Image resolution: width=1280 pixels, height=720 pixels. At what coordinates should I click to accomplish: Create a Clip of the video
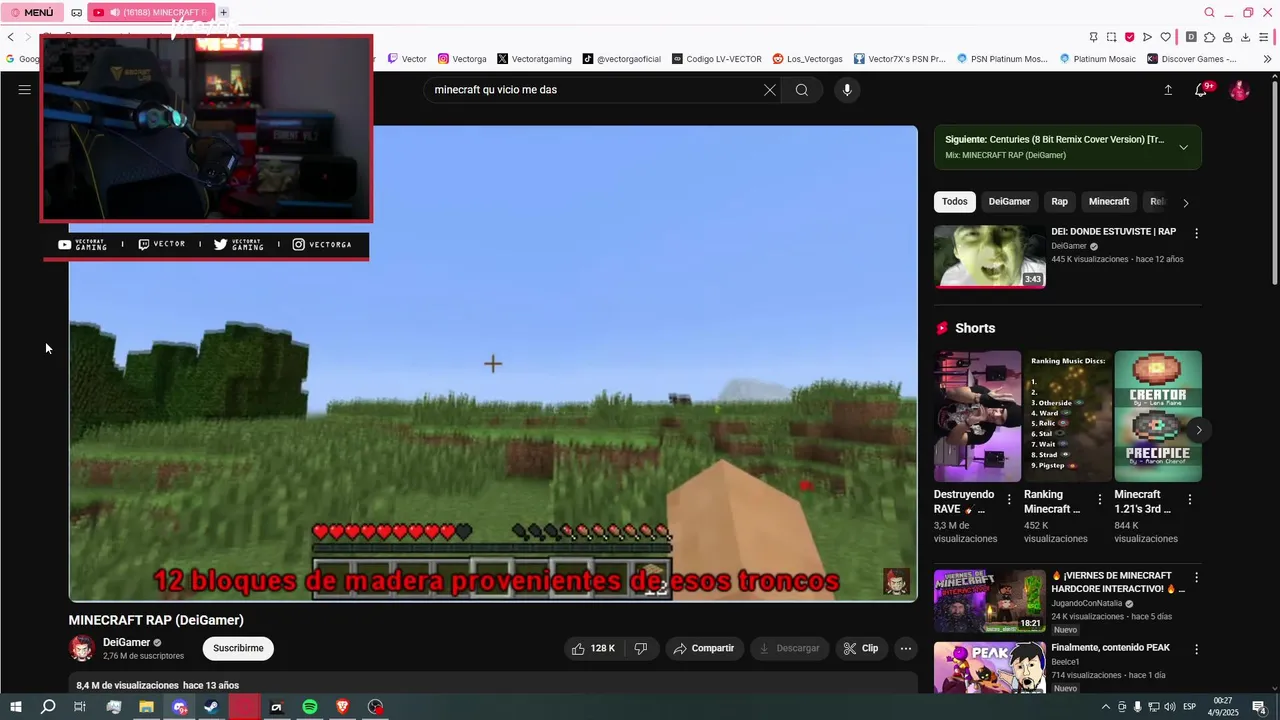[861, 648]
